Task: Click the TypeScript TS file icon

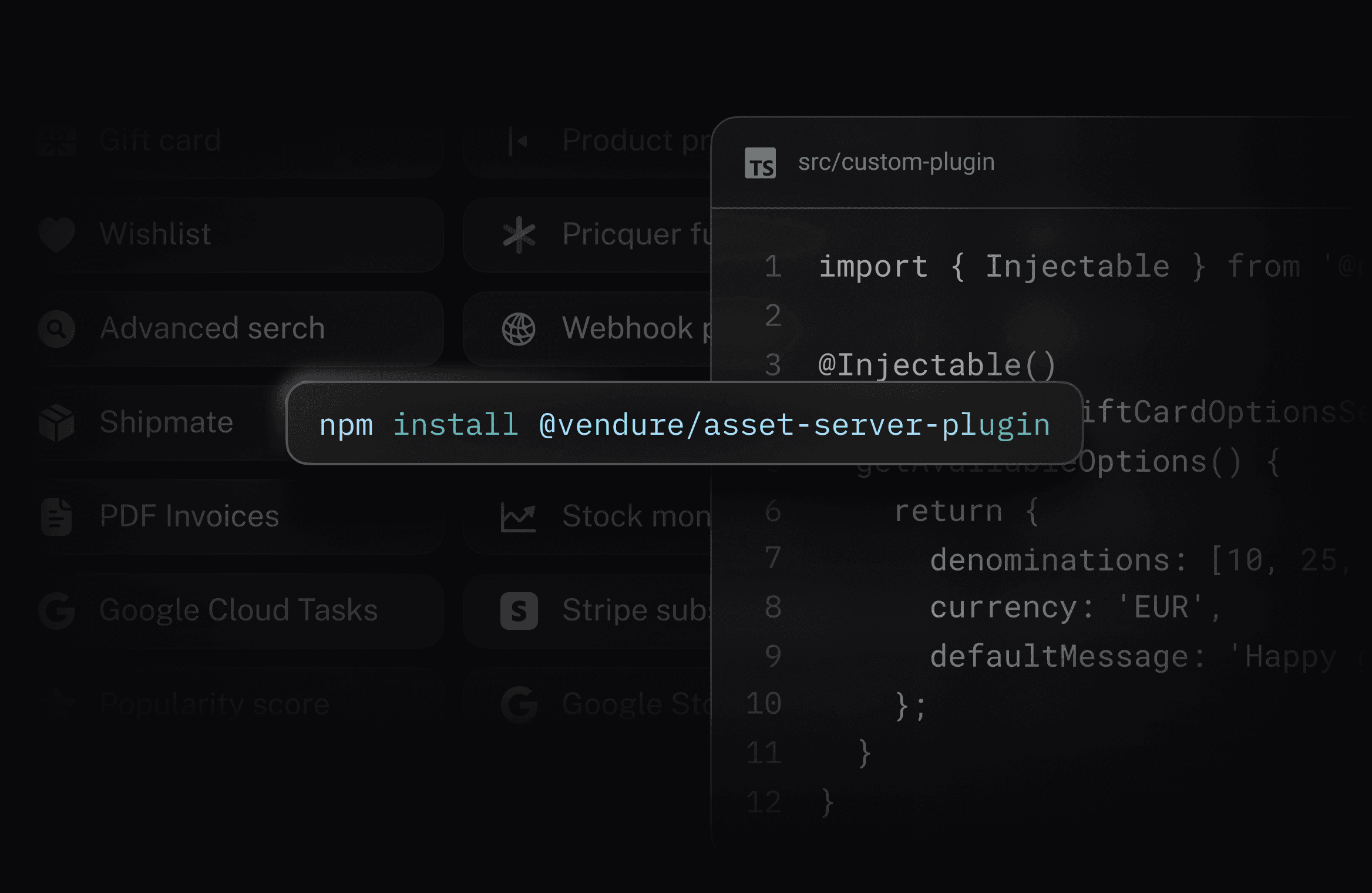Action: tap(760, 163)
